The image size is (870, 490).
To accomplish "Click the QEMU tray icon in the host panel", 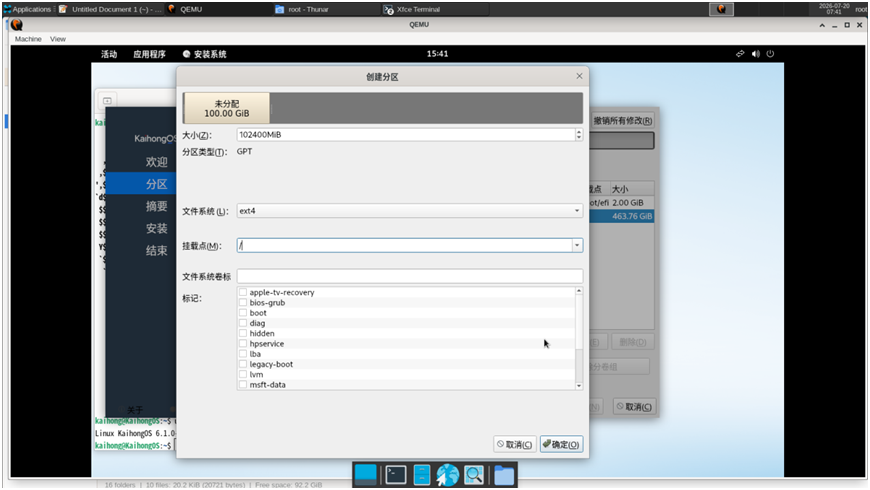I will click(x=721, y=9).
